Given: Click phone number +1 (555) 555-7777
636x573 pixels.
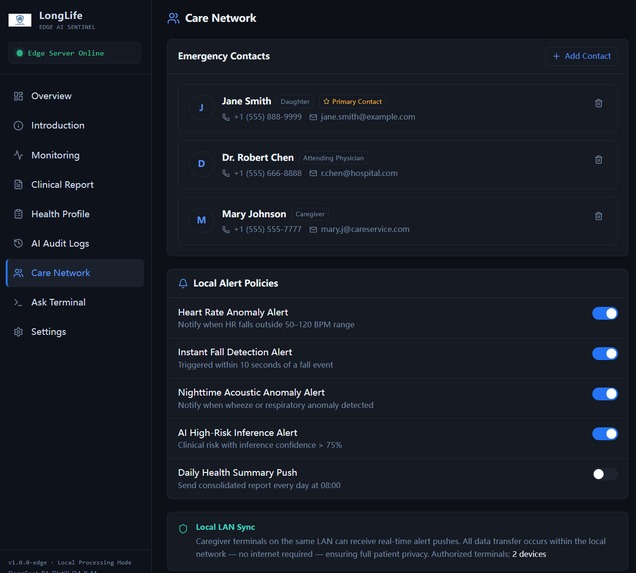Looking at the screenshot, I should (268, 230).
